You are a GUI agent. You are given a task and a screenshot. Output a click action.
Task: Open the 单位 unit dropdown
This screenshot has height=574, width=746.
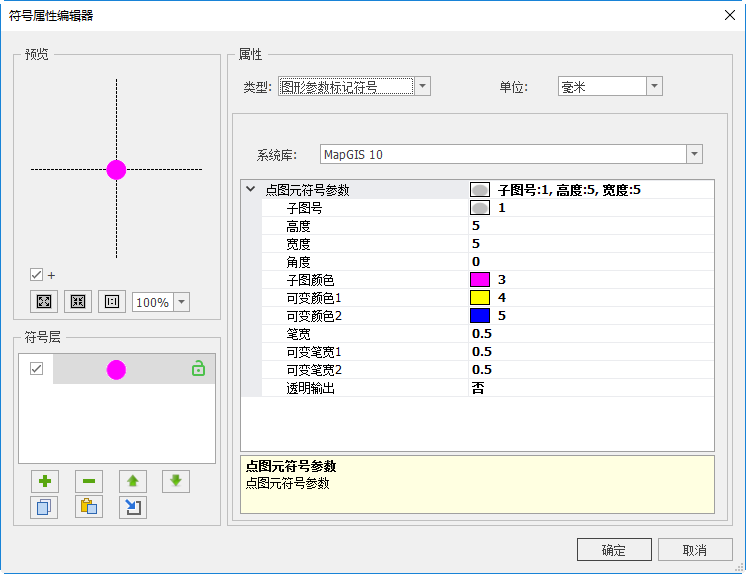pos(654,87)
